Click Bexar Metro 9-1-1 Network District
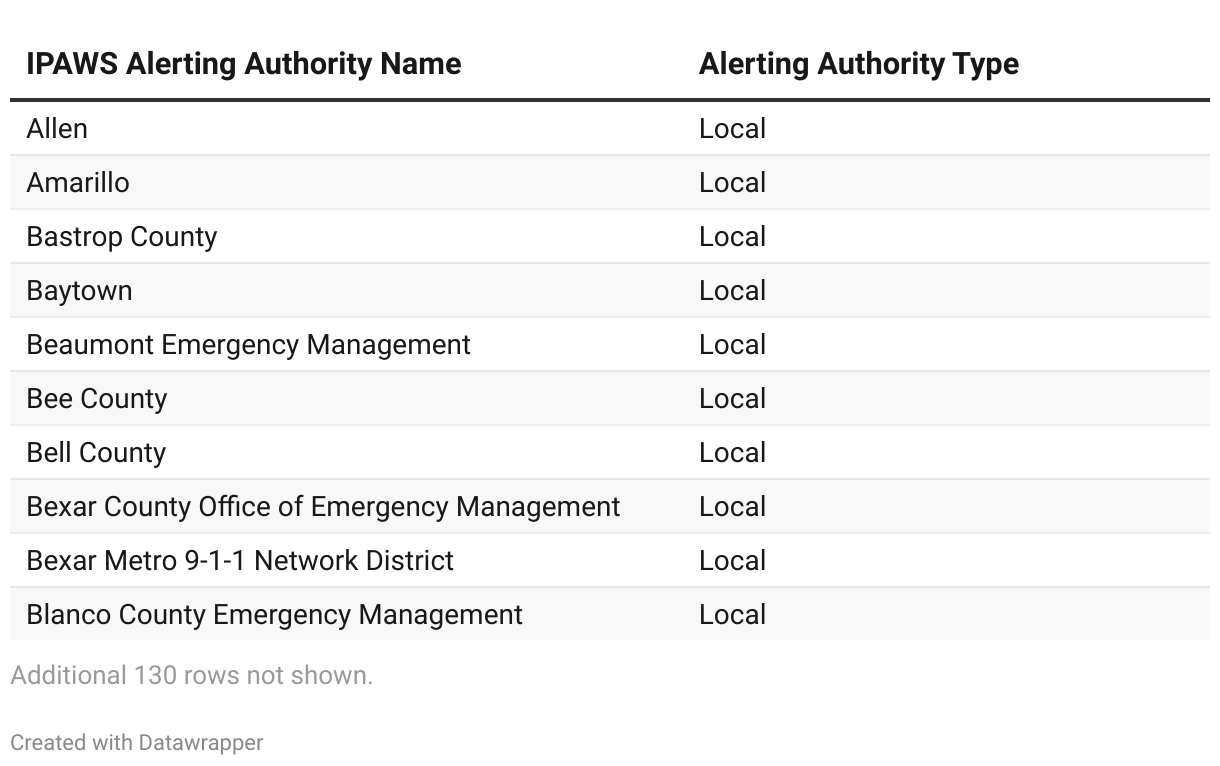 pos(240,561)
